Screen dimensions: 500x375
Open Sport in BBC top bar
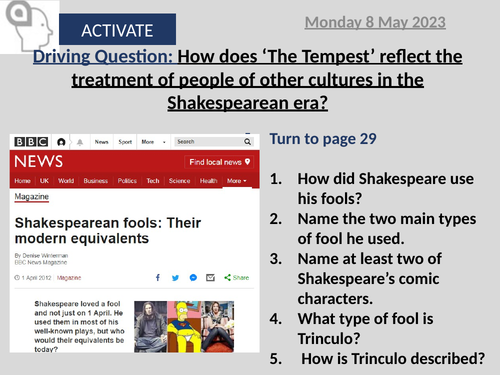click(125, 142)
